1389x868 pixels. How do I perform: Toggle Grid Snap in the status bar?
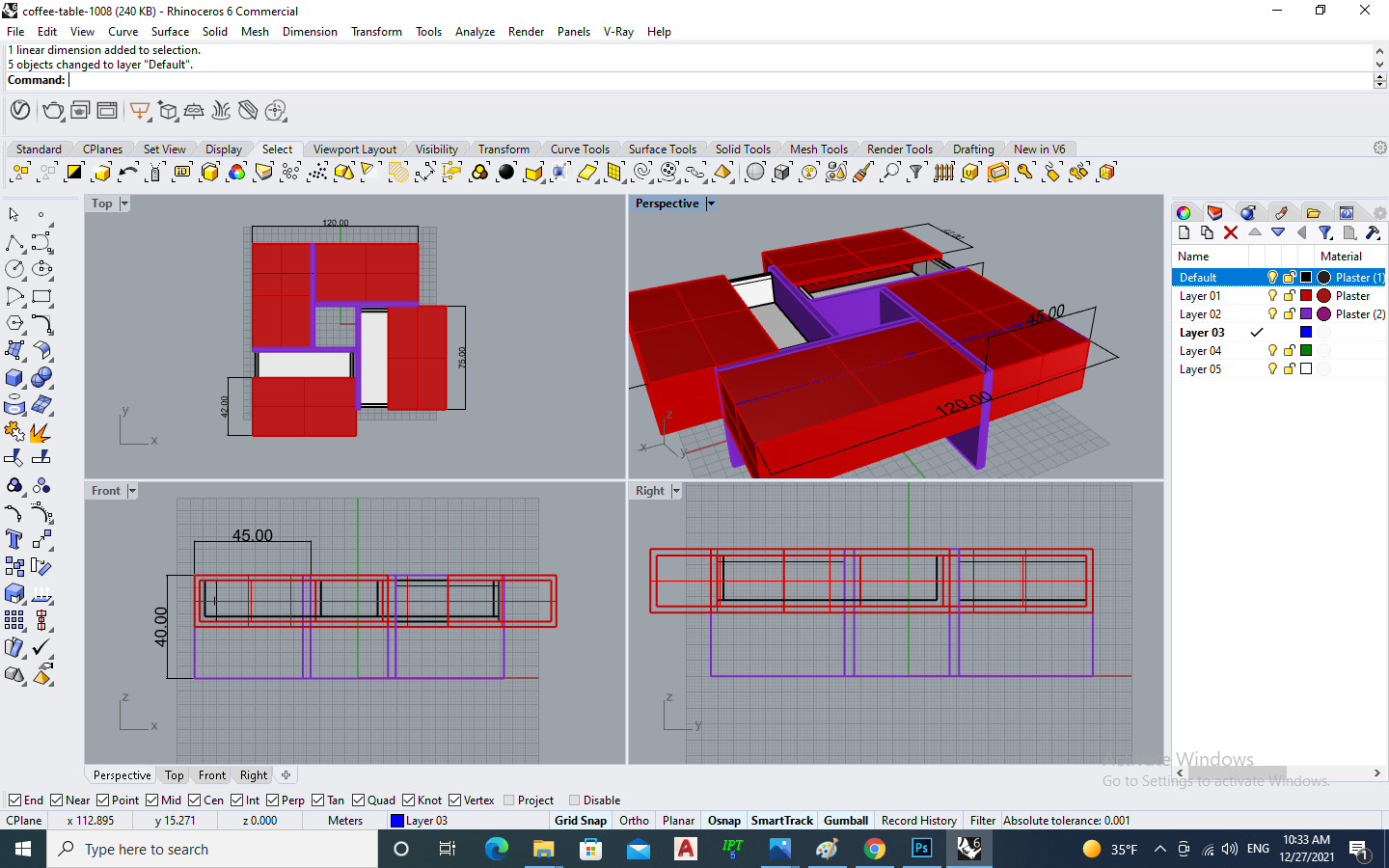click(x=581, y=821)
